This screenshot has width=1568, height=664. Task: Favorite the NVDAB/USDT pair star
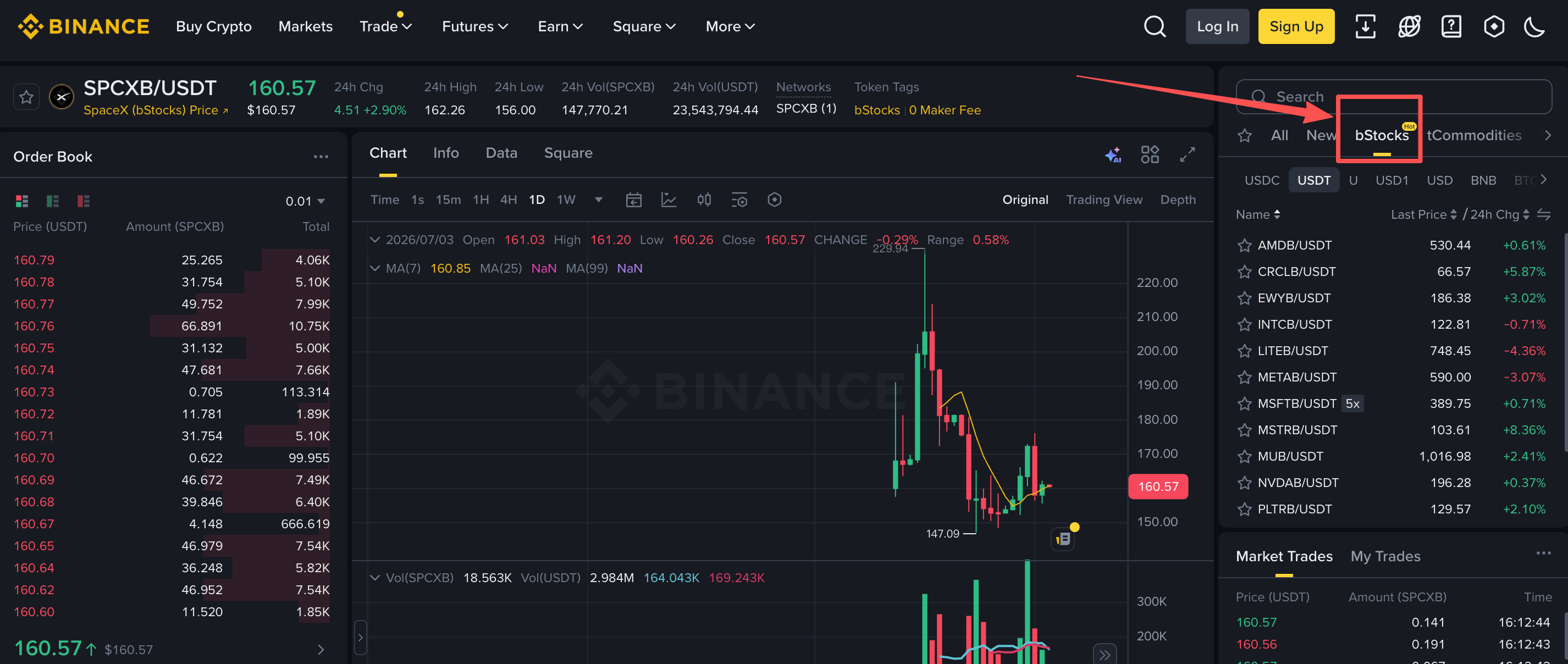(1244, 483)
